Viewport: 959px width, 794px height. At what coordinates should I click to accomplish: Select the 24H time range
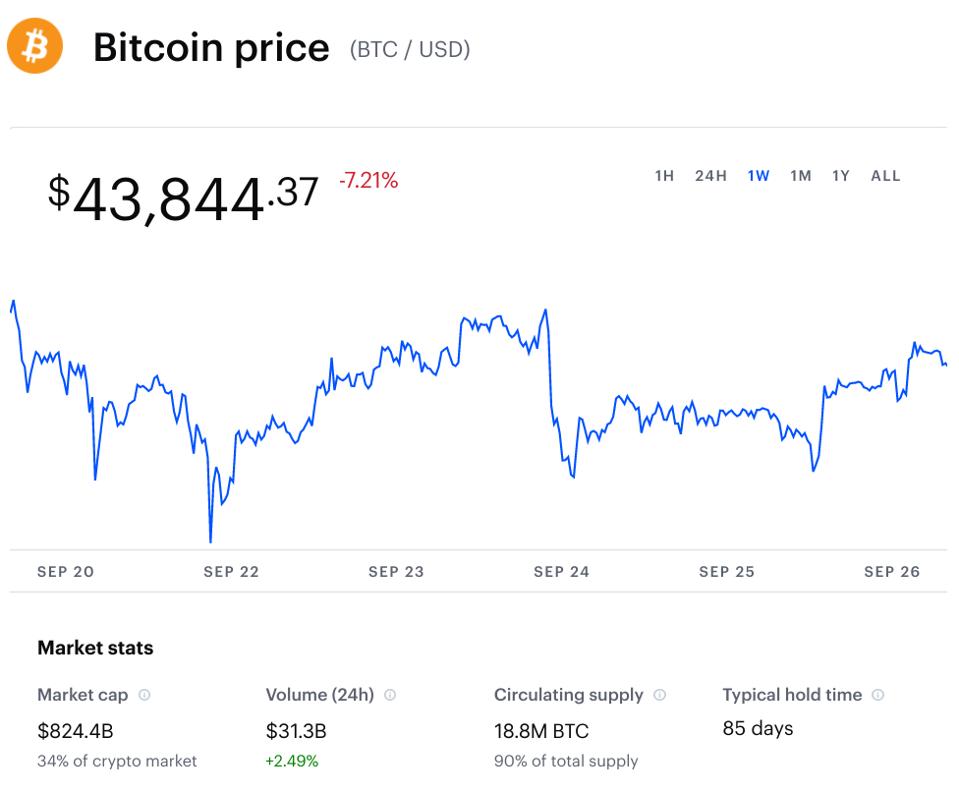pos(711,176)
